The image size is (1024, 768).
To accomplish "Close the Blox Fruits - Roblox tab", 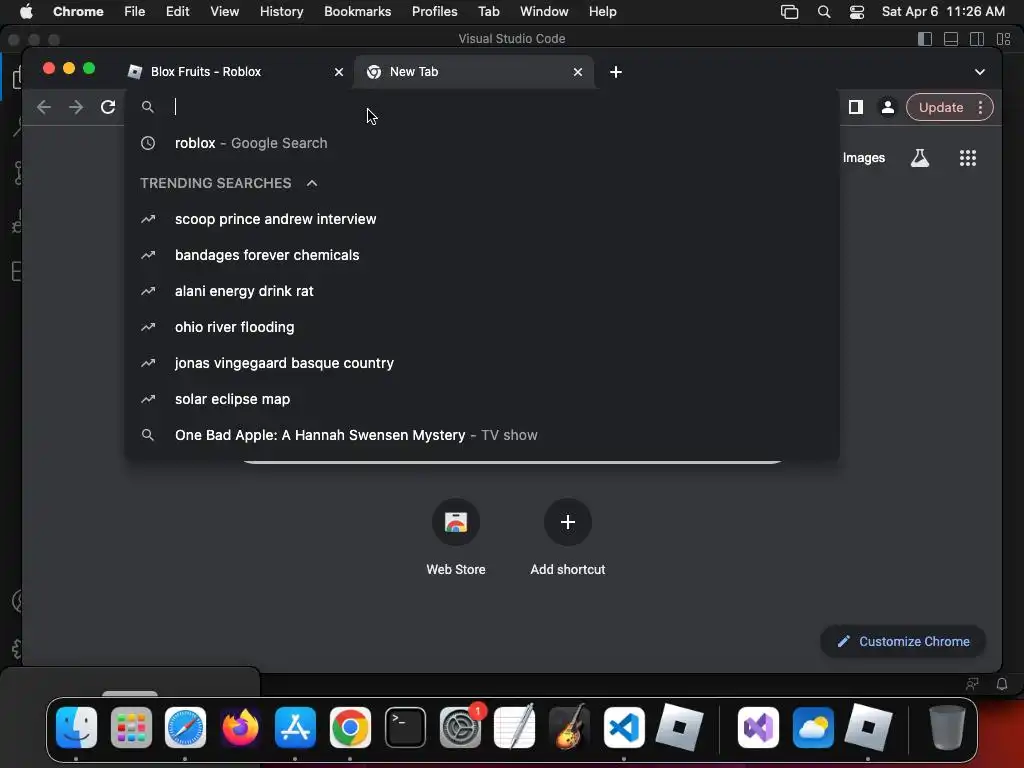I will point(338,72).
